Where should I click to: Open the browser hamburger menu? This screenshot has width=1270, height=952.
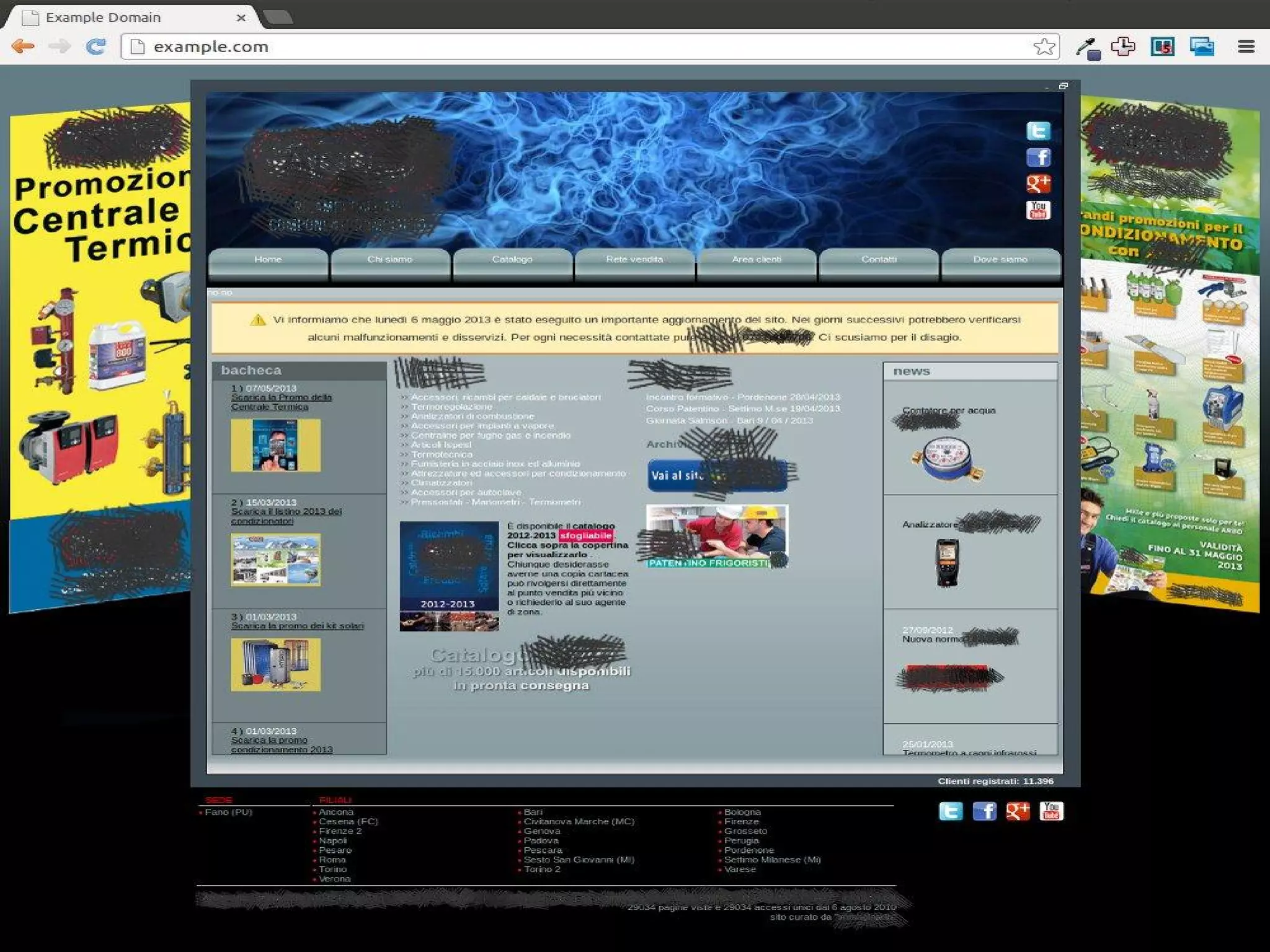pyautogui.click(x=1246, y=46)
